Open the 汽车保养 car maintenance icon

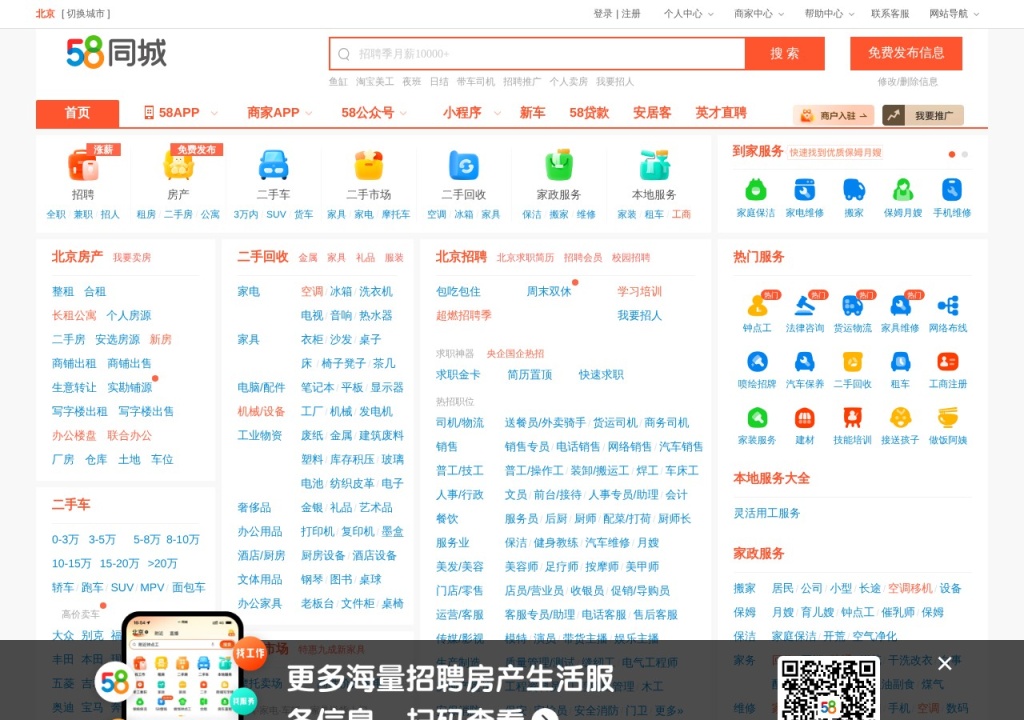pyautogui.click(x=805, y=361)
